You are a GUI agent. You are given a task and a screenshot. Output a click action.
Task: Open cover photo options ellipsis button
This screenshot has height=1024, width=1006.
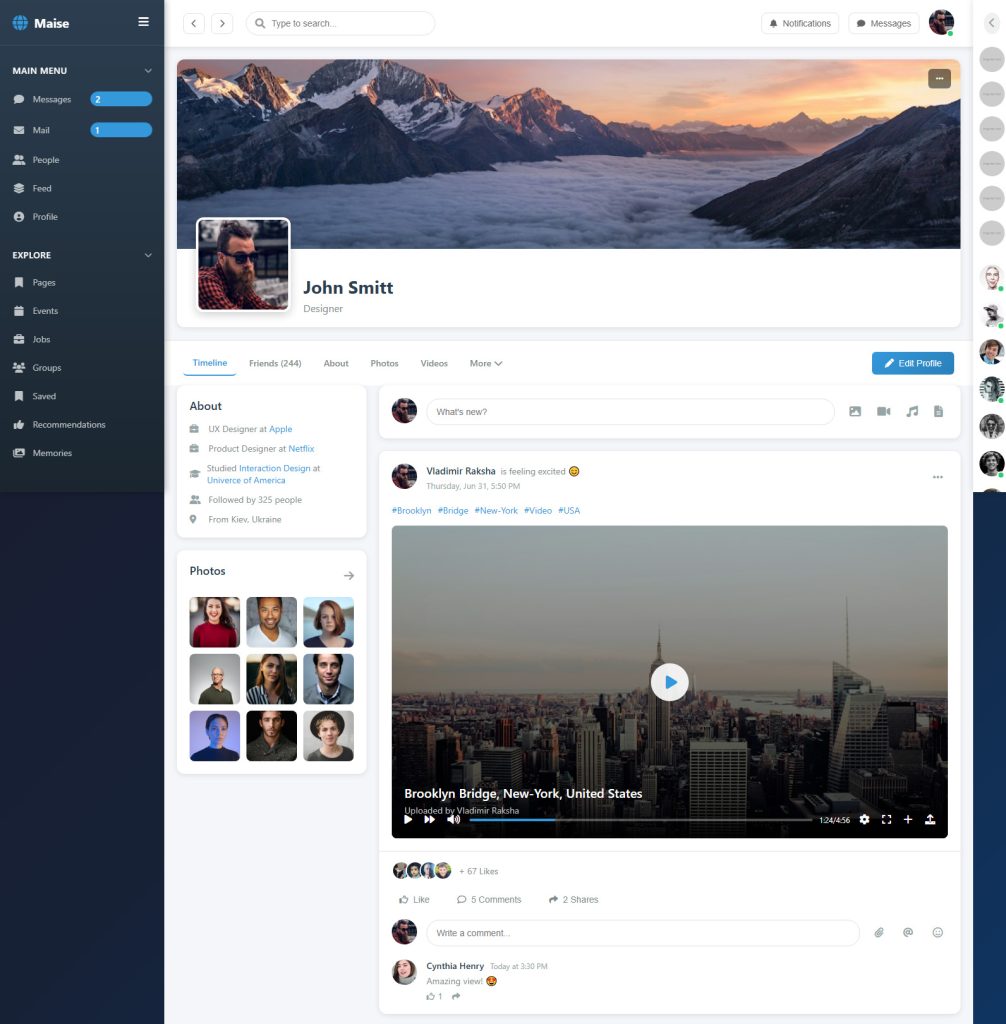[x=939, y=78]
